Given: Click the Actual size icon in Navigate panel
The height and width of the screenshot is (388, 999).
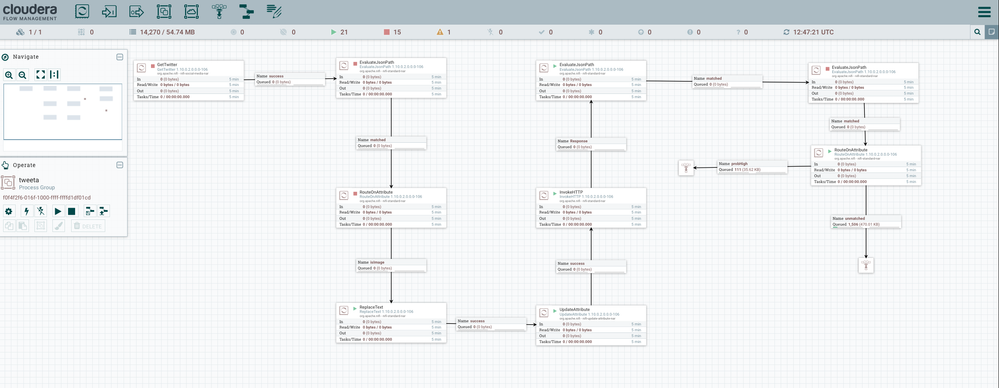Looking at the screenshot, I should [54, 75].
